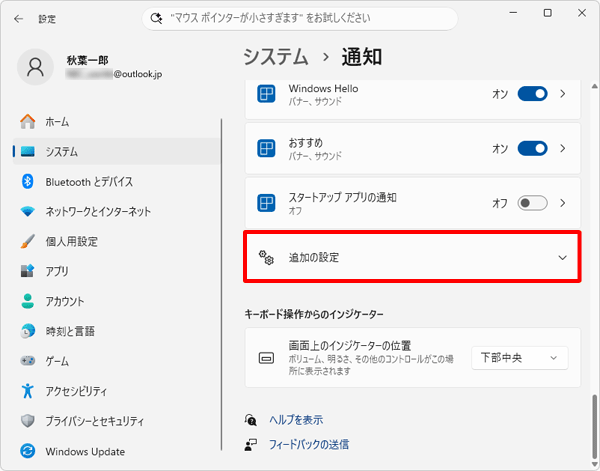The width and height of the screenshot is (600, 471).
Task: Click the プライバシーとセキュリティ label
Action: 95,421
